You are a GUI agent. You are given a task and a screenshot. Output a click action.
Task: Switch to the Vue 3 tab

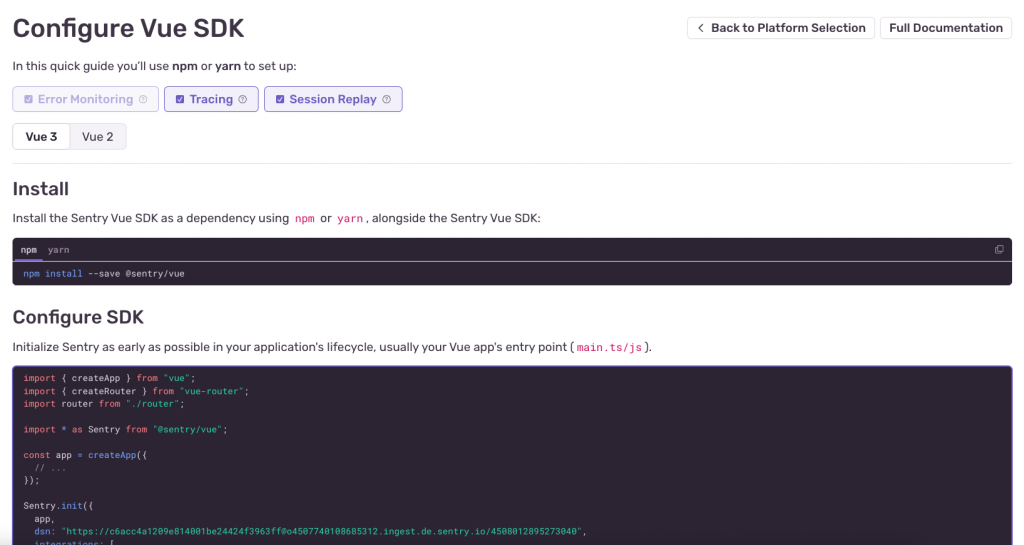(x=41, y=136)
